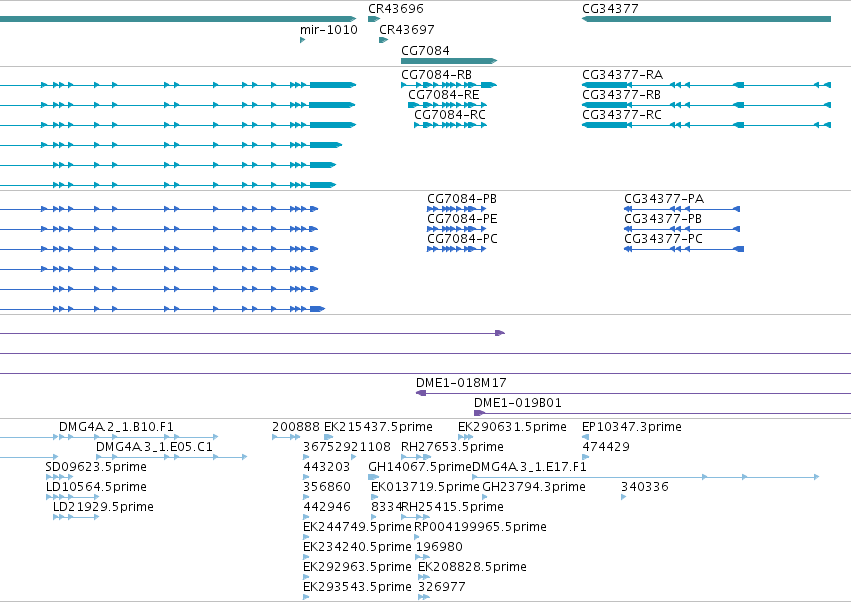
Task: Select the DME1-018M17 clone label
Action: point(461,383)
